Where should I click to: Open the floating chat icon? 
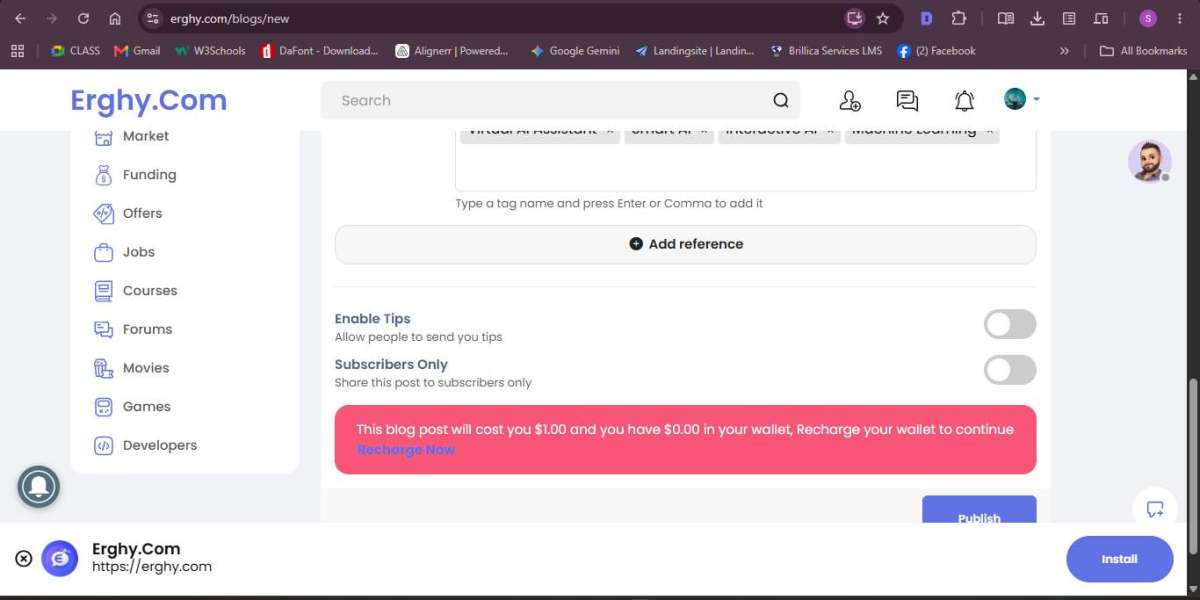coord(1155,509)
